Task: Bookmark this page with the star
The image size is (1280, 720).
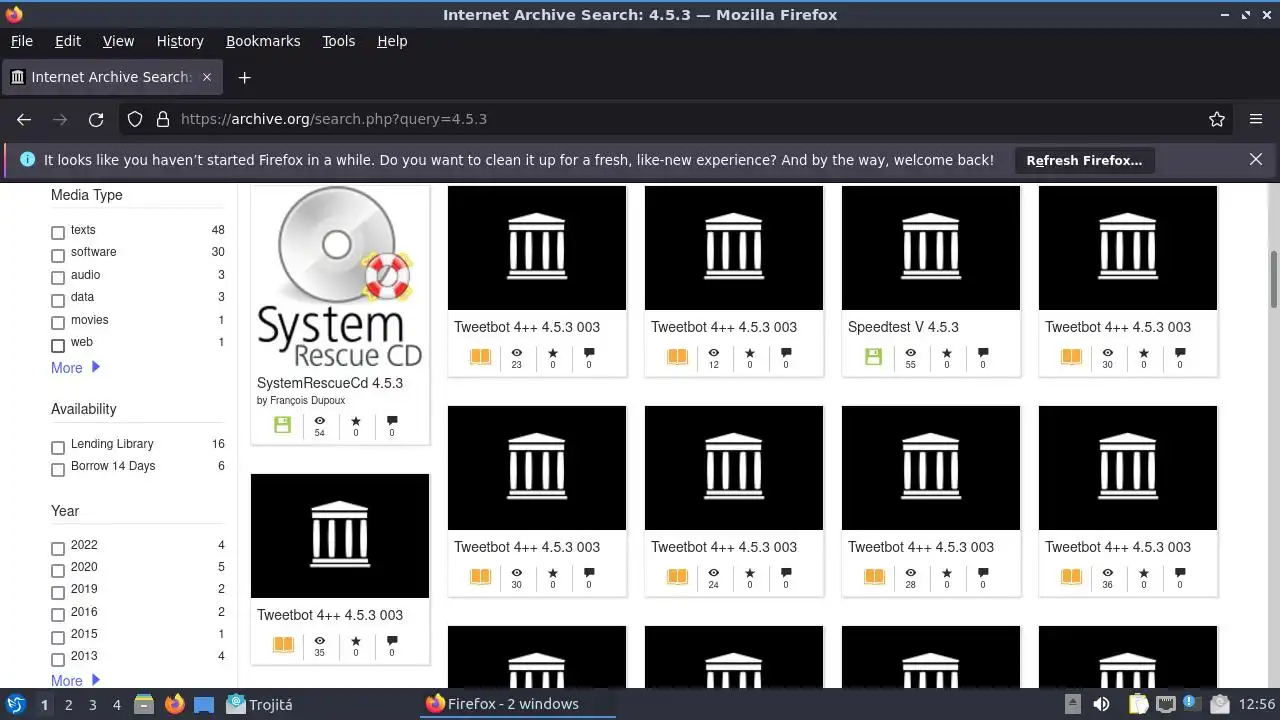Action: [1217, 119]
